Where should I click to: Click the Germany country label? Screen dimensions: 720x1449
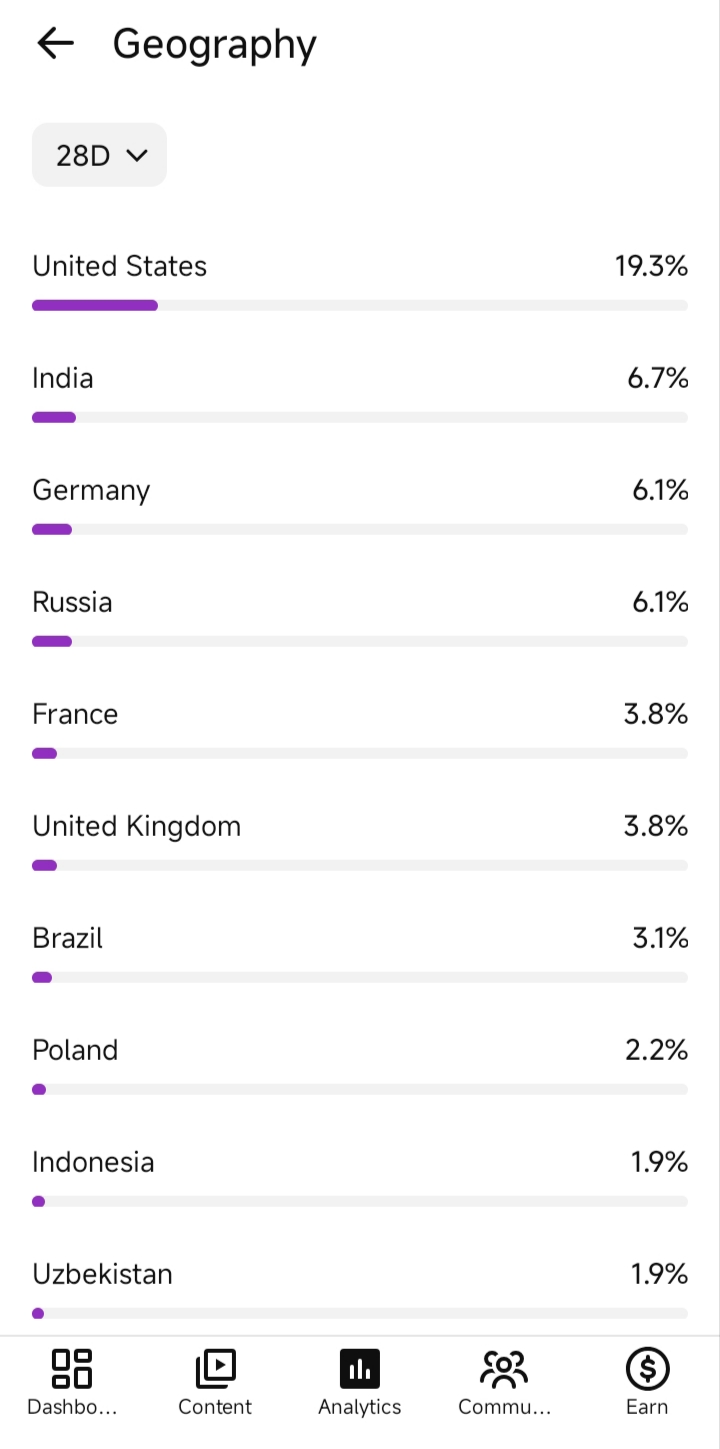91,490
